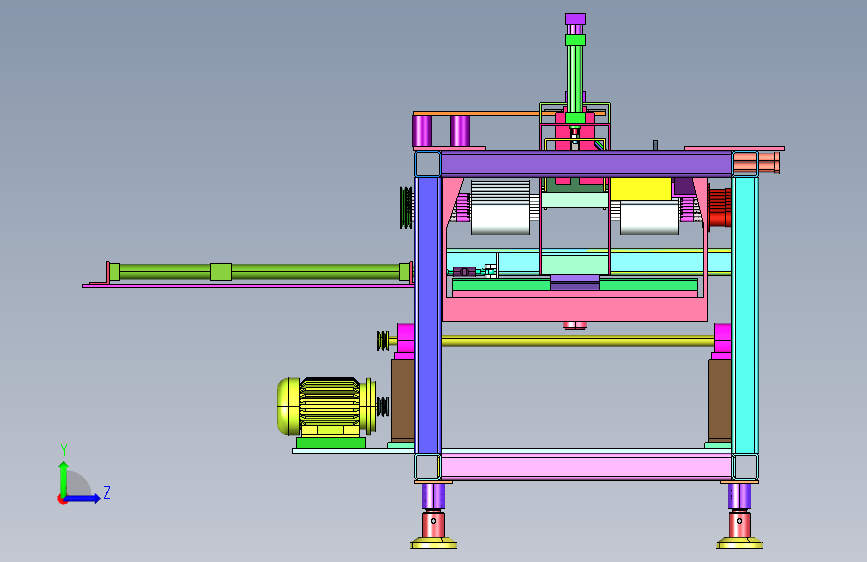Select the long horizontal olive-green cylinder rod
Viewport: 867px width, 562px height.
pyautogui.click(x=260, y=272)
